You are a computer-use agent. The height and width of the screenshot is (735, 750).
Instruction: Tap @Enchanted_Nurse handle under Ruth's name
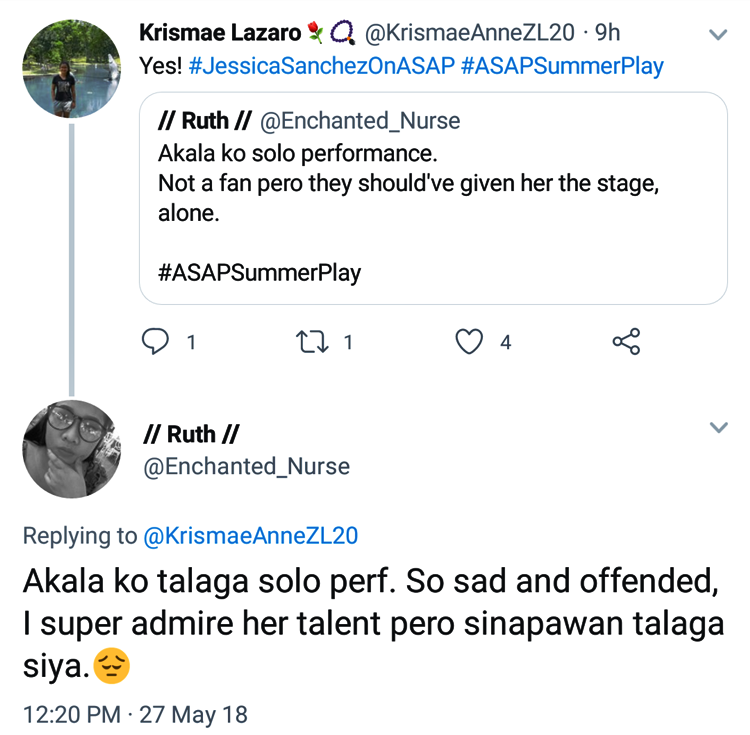pos(247,466)
